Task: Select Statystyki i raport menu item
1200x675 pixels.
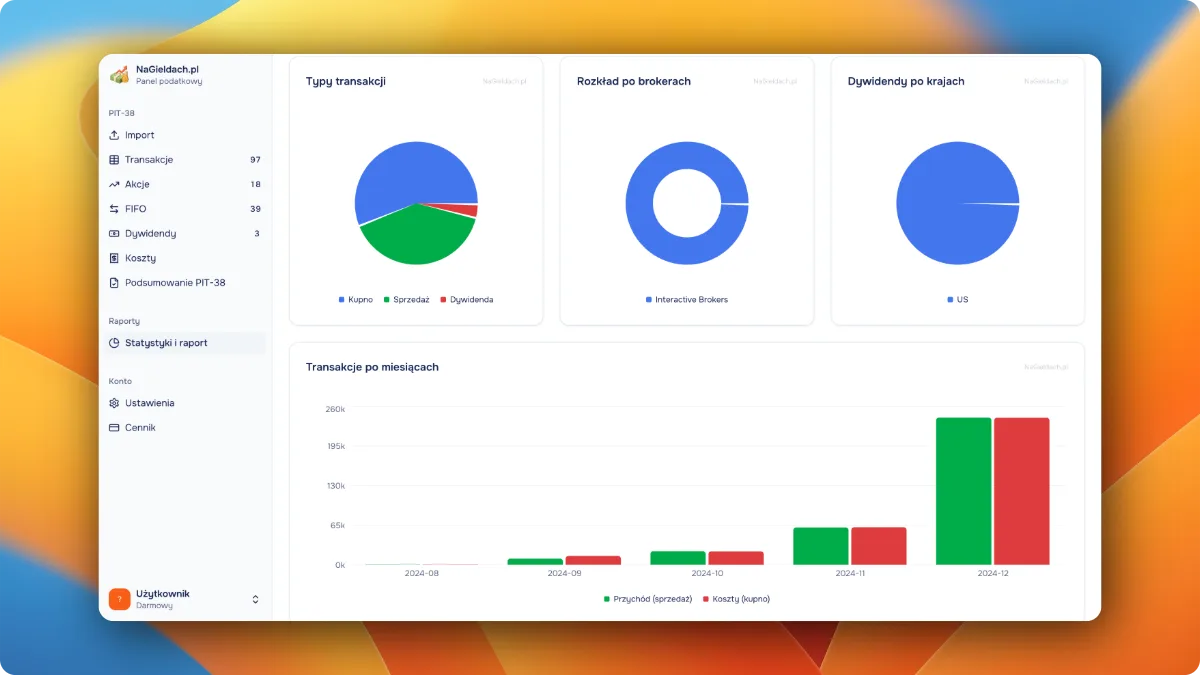Action: 166,343
